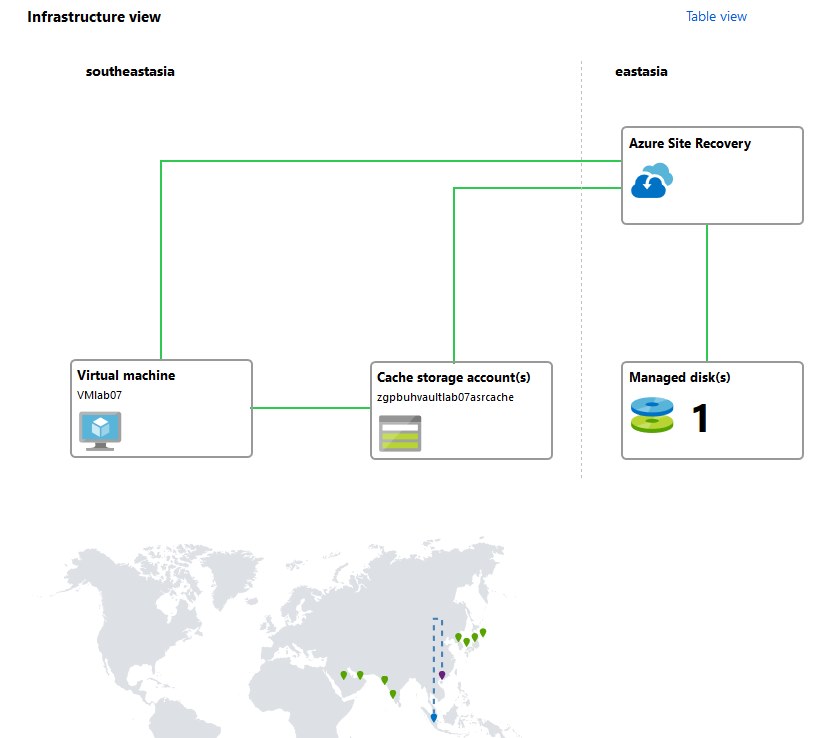Switch to Table view
Viewport: 814px width, 738px height.
pyautogui.click(x=716, y=16)
